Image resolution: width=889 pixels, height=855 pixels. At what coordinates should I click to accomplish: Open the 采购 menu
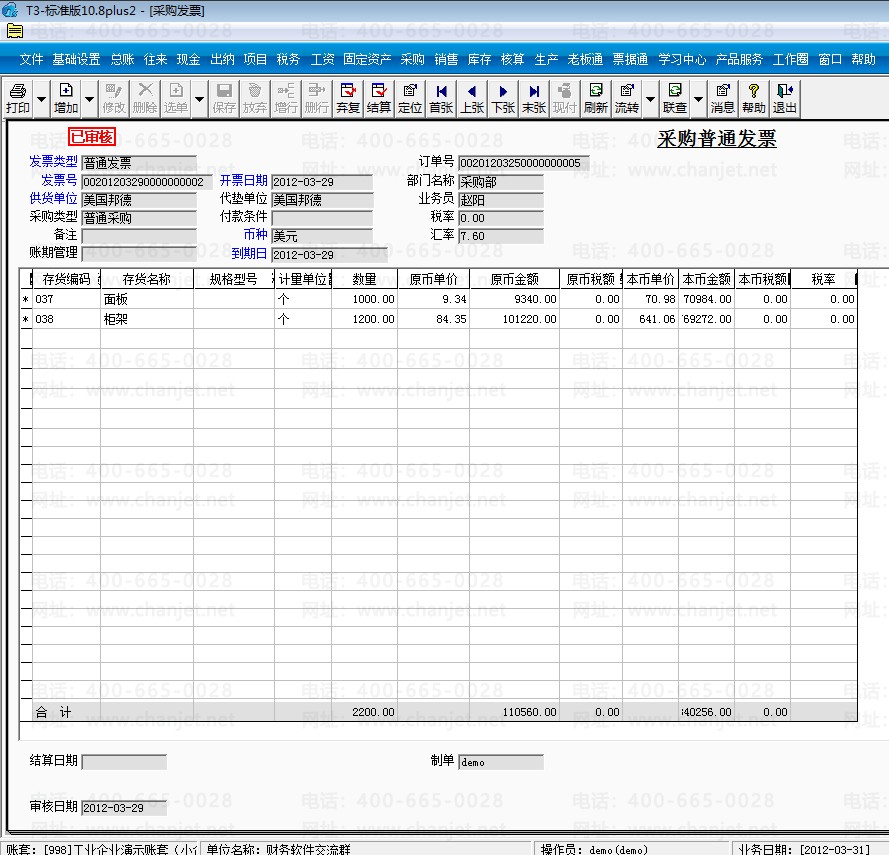coord(412,59)
